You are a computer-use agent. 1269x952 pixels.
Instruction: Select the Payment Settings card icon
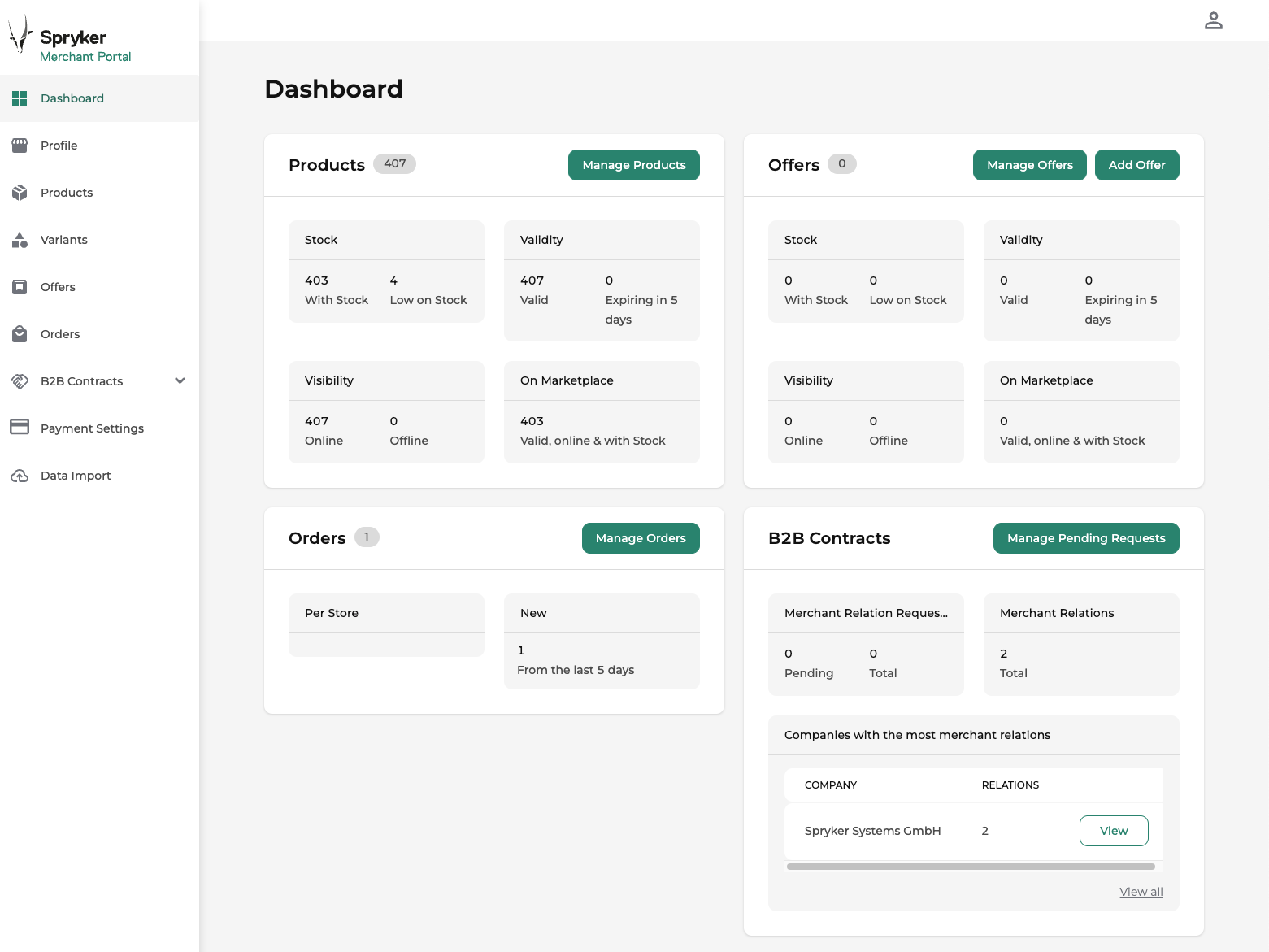pyautogui.click(x=20, y=428)
